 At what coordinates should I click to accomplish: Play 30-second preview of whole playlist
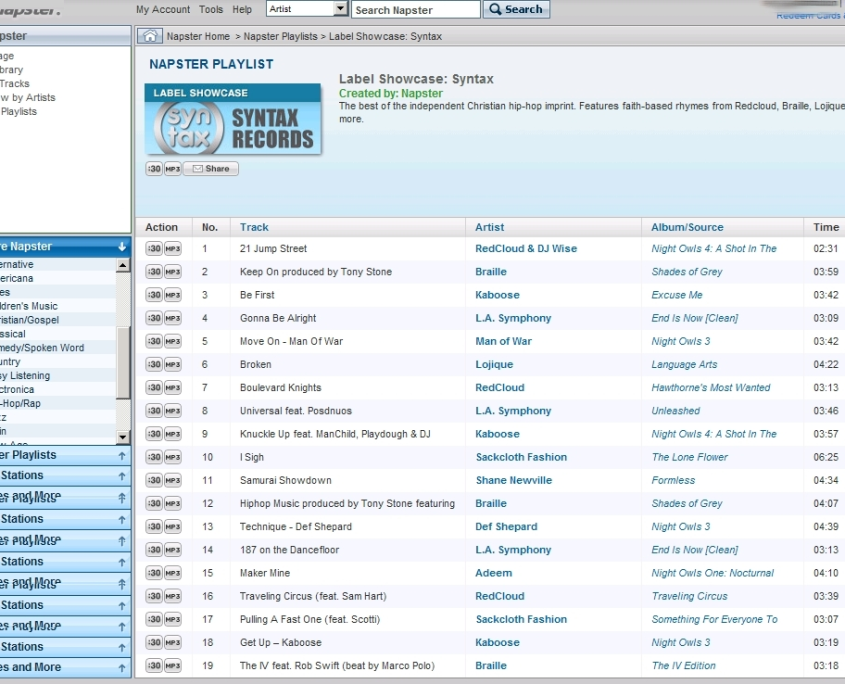point(154,169)
